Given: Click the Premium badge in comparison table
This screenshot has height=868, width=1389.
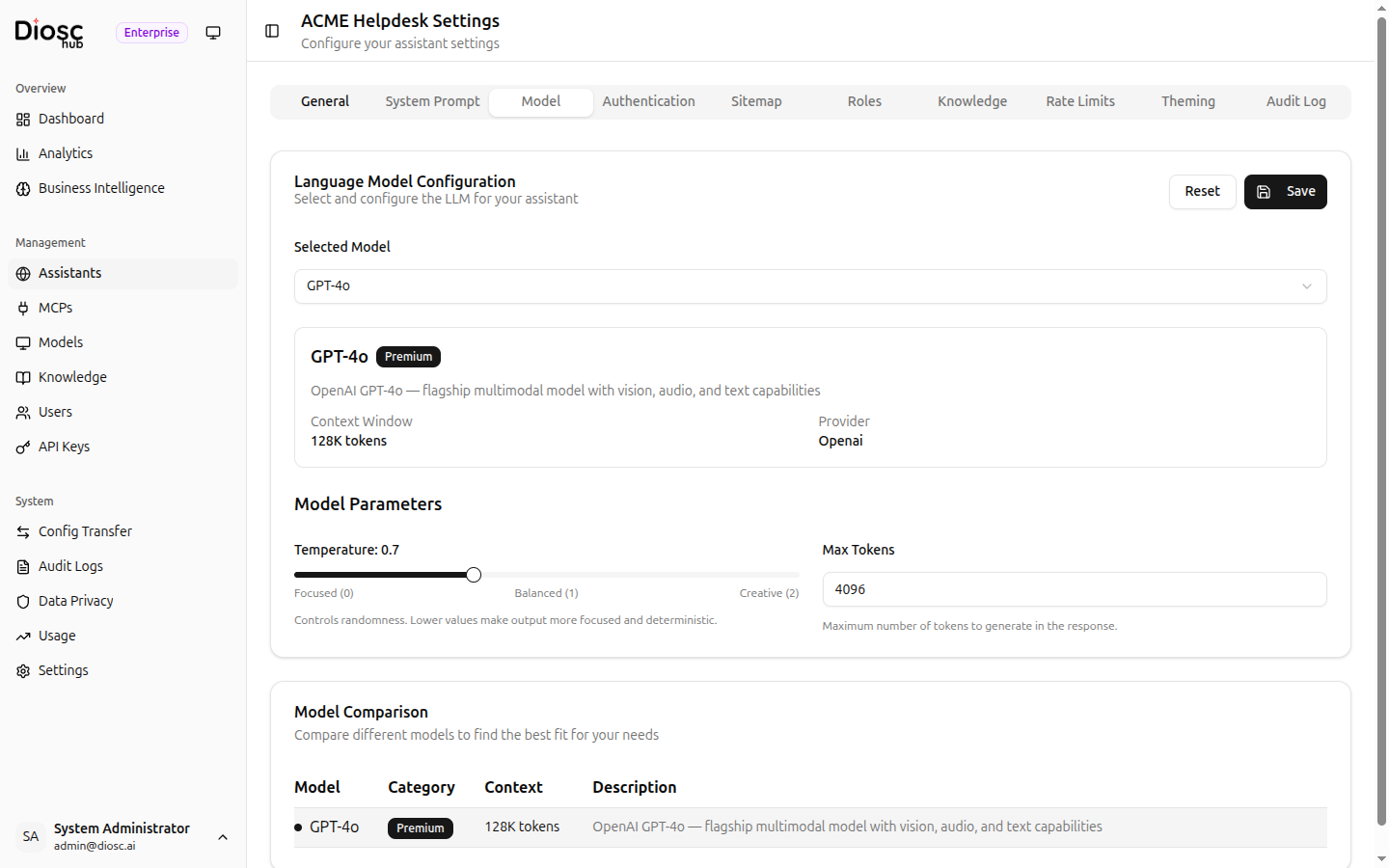Looking at the screenshot, I should point(421,828).
